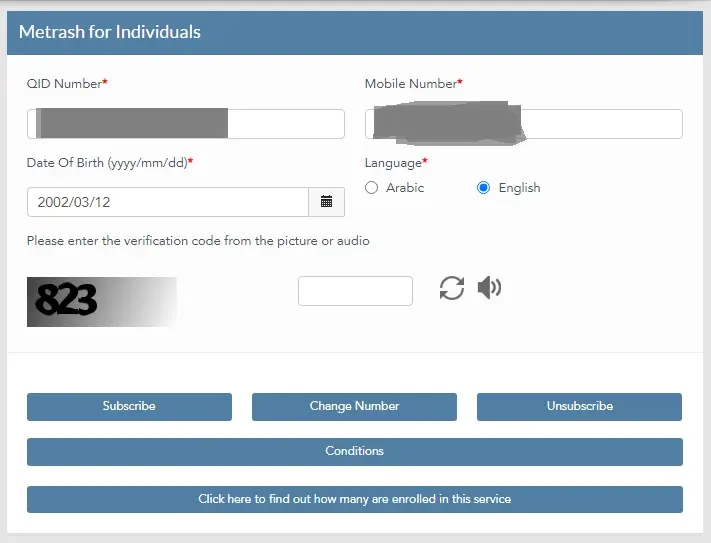Click the 'Language' label text
The width and height of the screenshot is (711, 543).
click(396, 163)
